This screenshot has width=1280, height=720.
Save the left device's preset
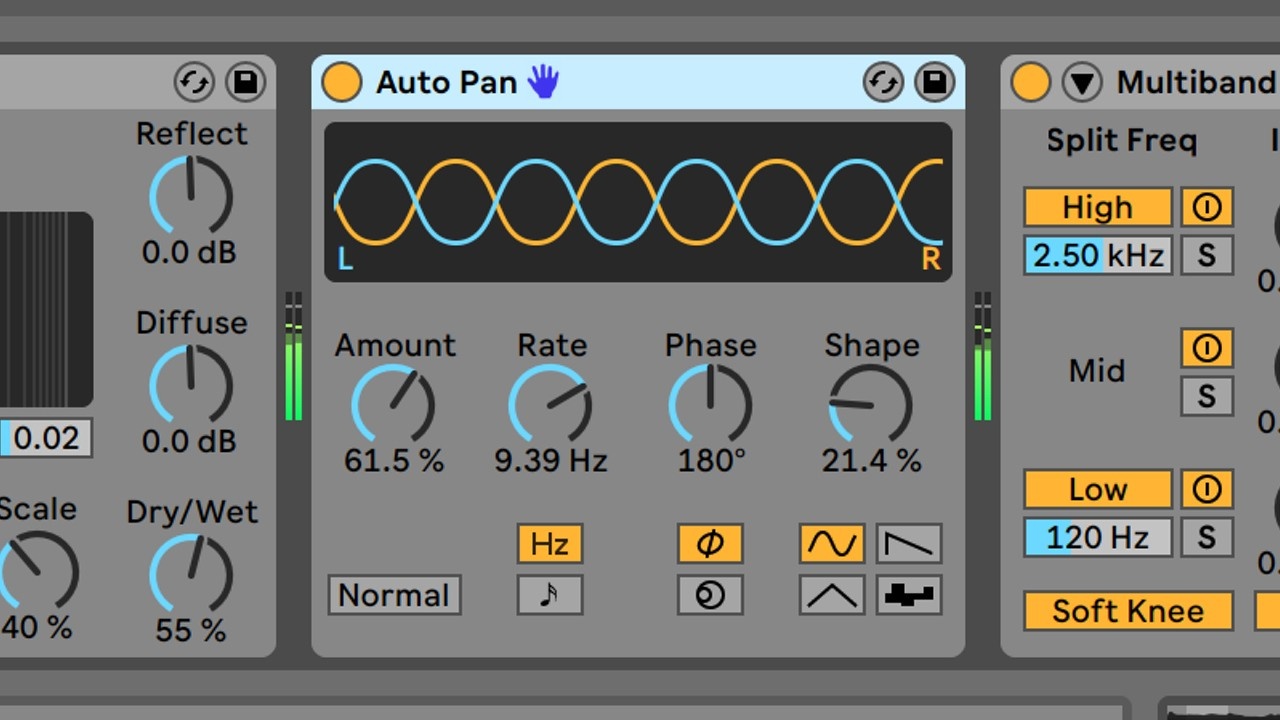246,82
